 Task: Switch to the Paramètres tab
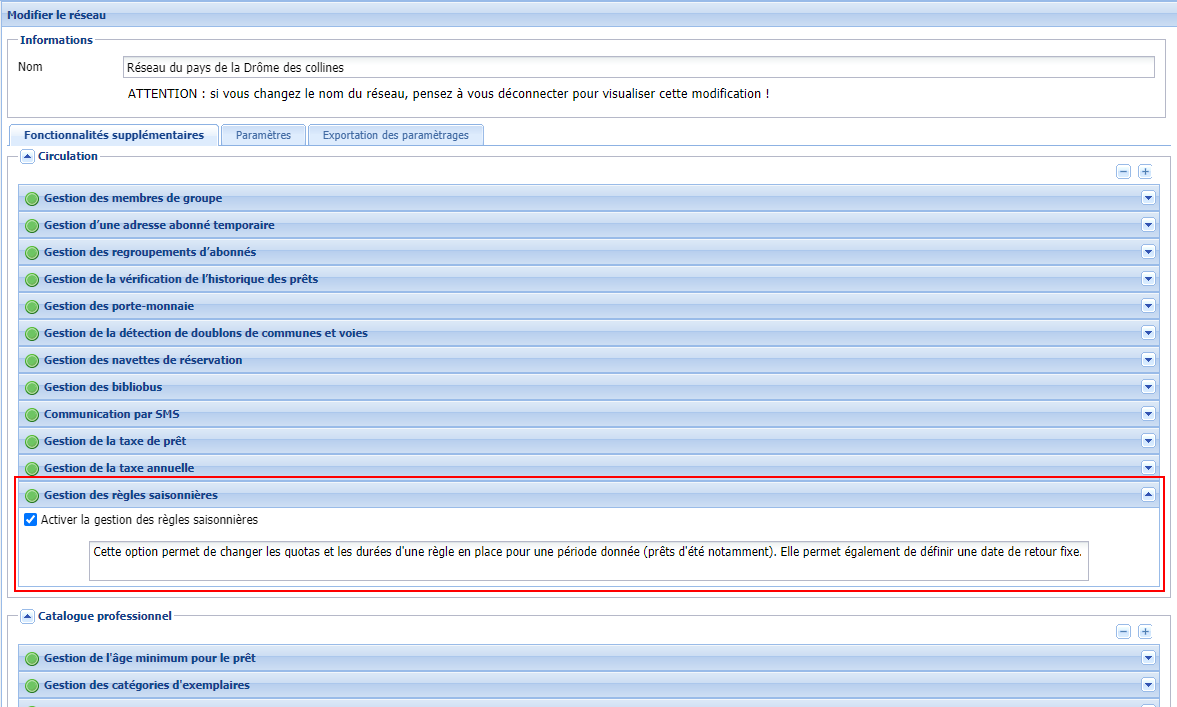point(263,135)
